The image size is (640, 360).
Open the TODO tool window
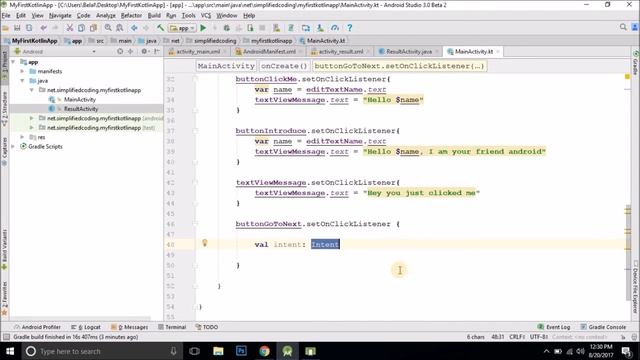tap(207, 327)
